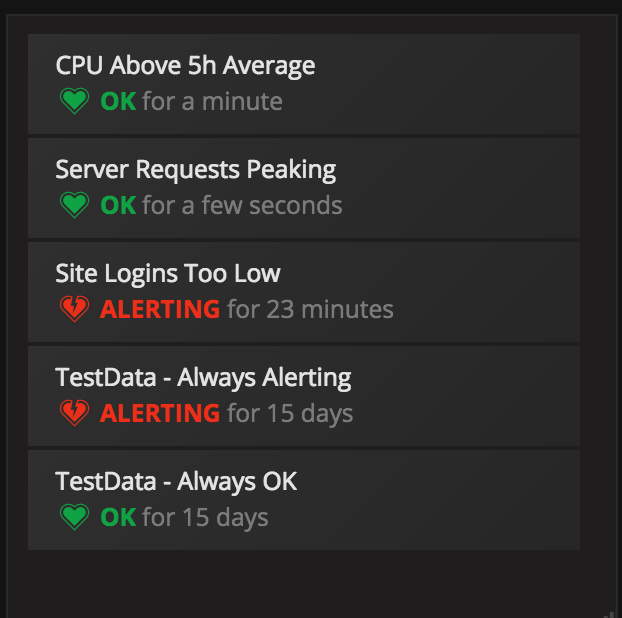
Task: Click the broken heart icon under Site Logins Too Low
Action: [x=74, y=309]
